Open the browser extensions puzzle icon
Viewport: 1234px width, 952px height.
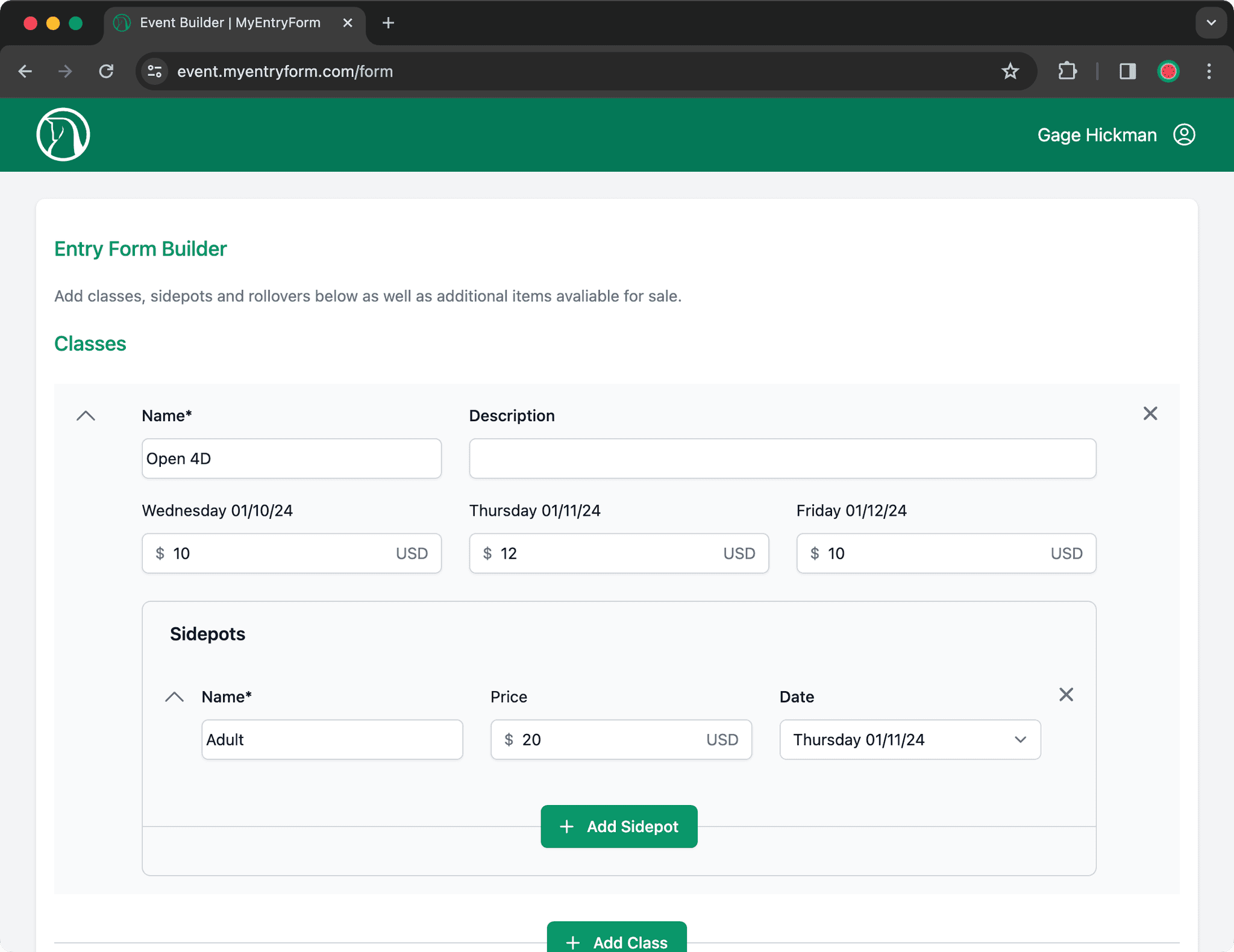(x=1068, y=71)
